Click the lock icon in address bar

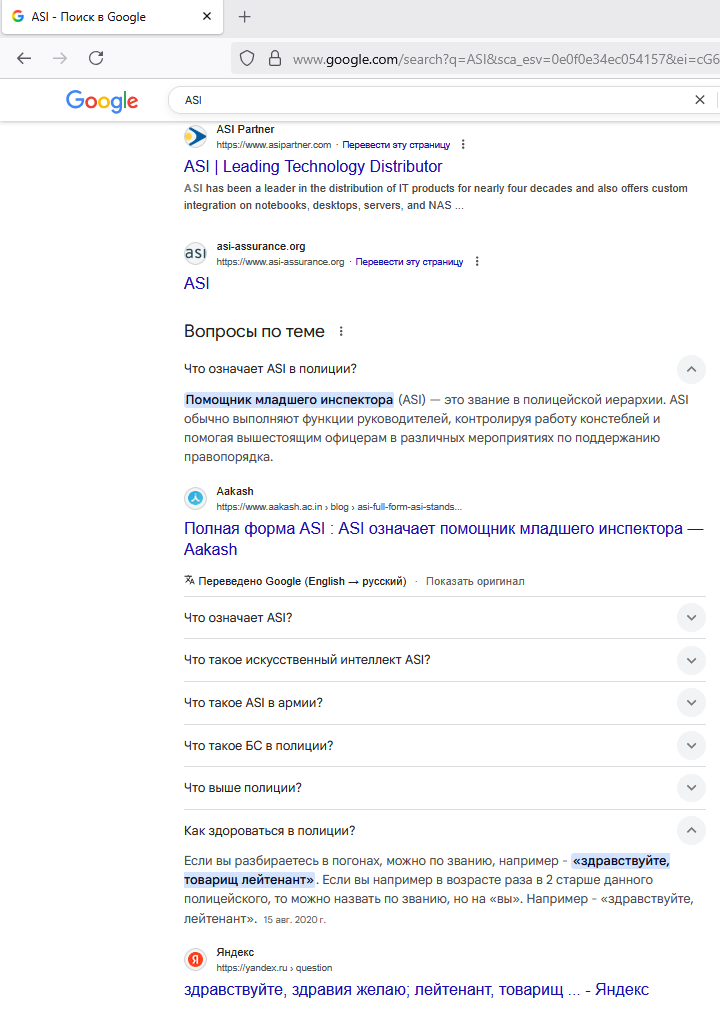(275, 59)
